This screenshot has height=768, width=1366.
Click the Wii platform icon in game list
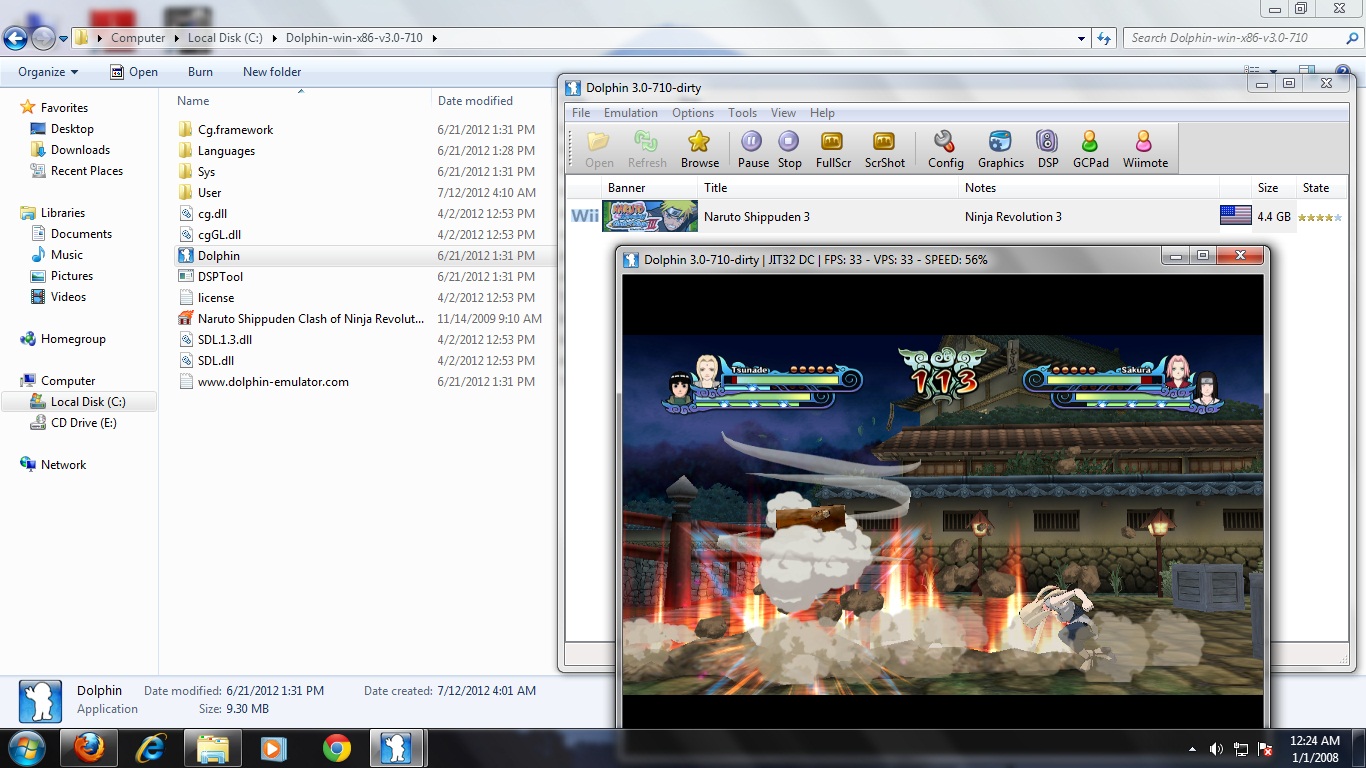coord(584,216)
